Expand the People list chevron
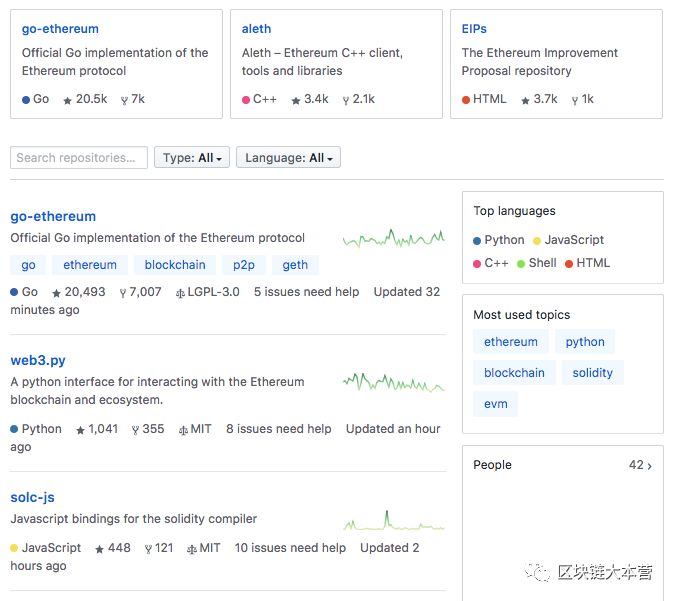 coord(649,466)
